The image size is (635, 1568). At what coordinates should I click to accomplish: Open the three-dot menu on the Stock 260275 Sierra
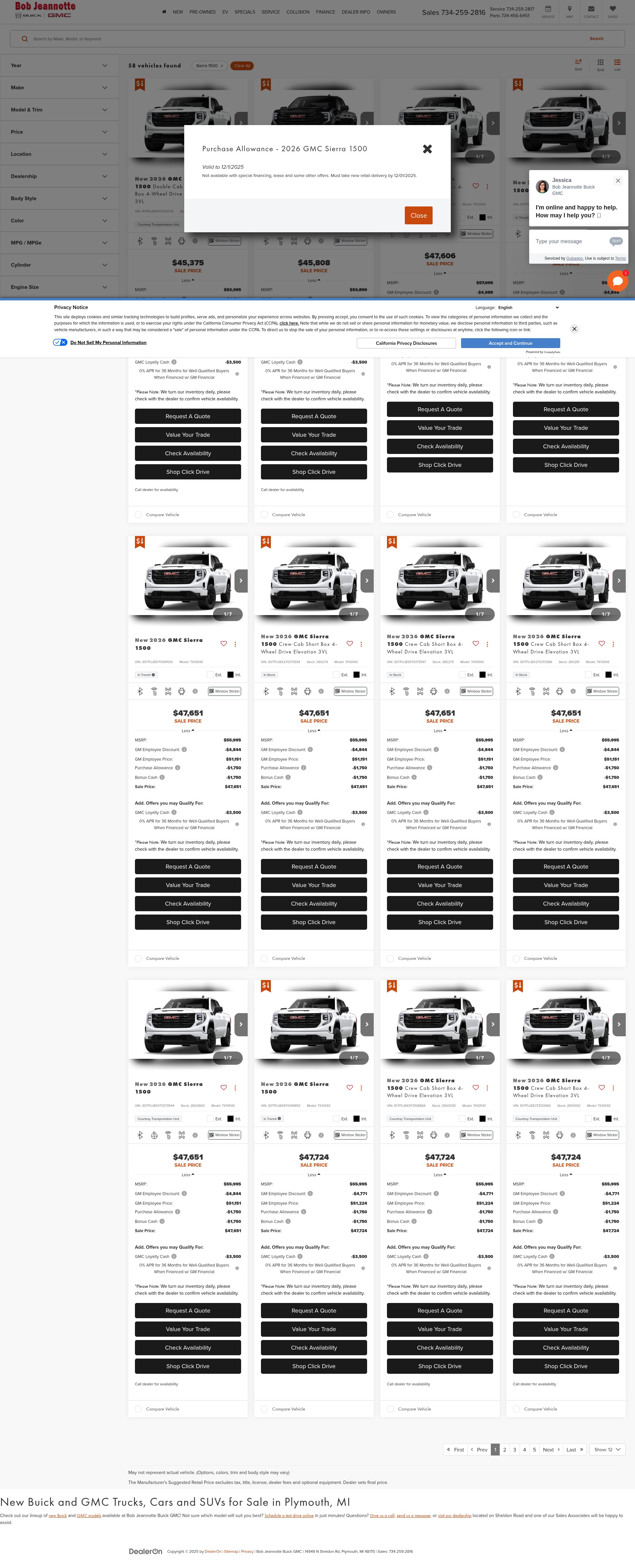(x=487, y=644)
